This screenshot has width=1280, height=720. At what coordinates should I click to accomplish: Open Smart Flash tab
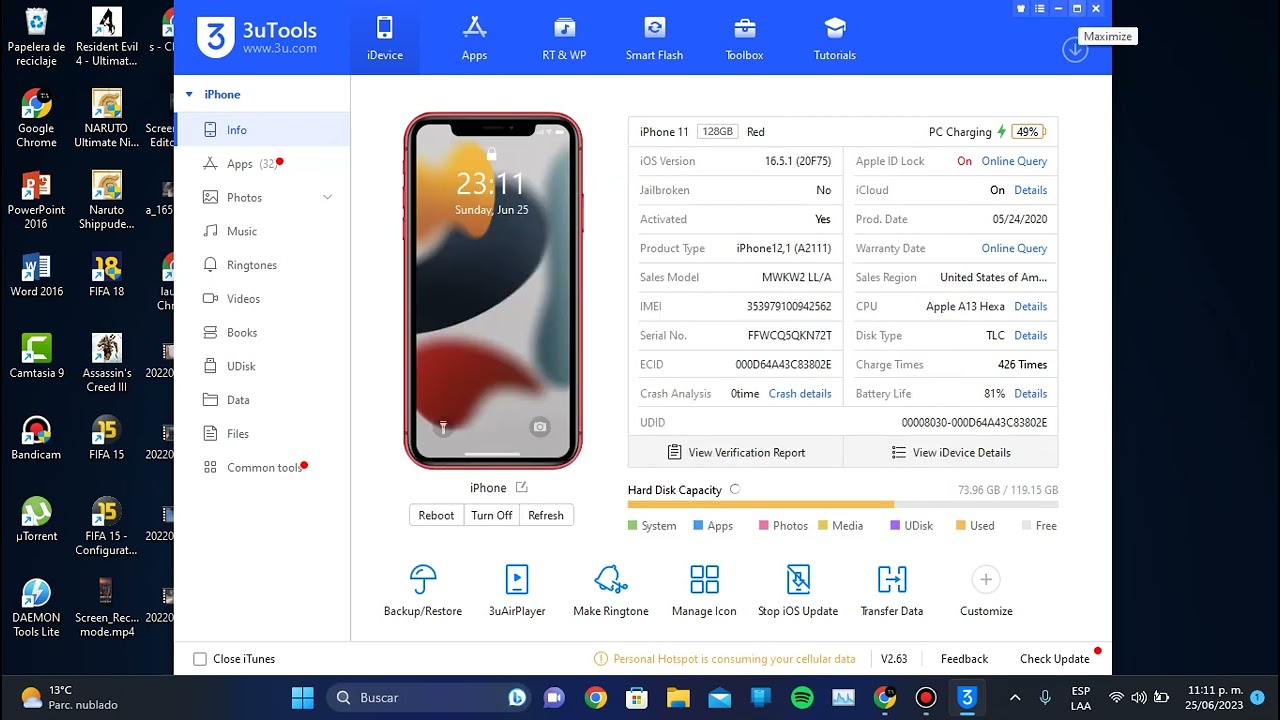pyautogui.click(x=654, y=38)
